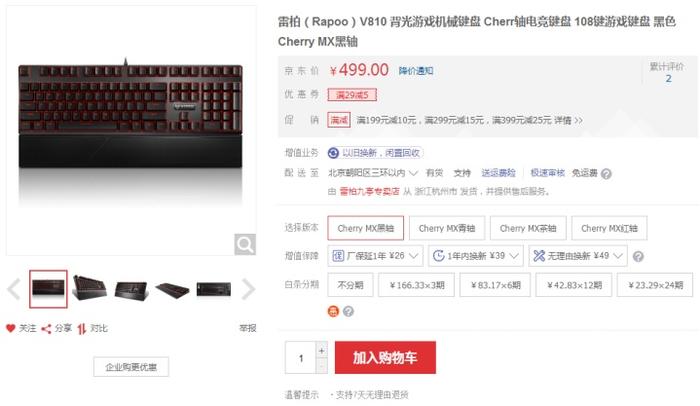700x406 pixels.
Task: Select the Cherry MX红轴 version
Action: [609, 228]
